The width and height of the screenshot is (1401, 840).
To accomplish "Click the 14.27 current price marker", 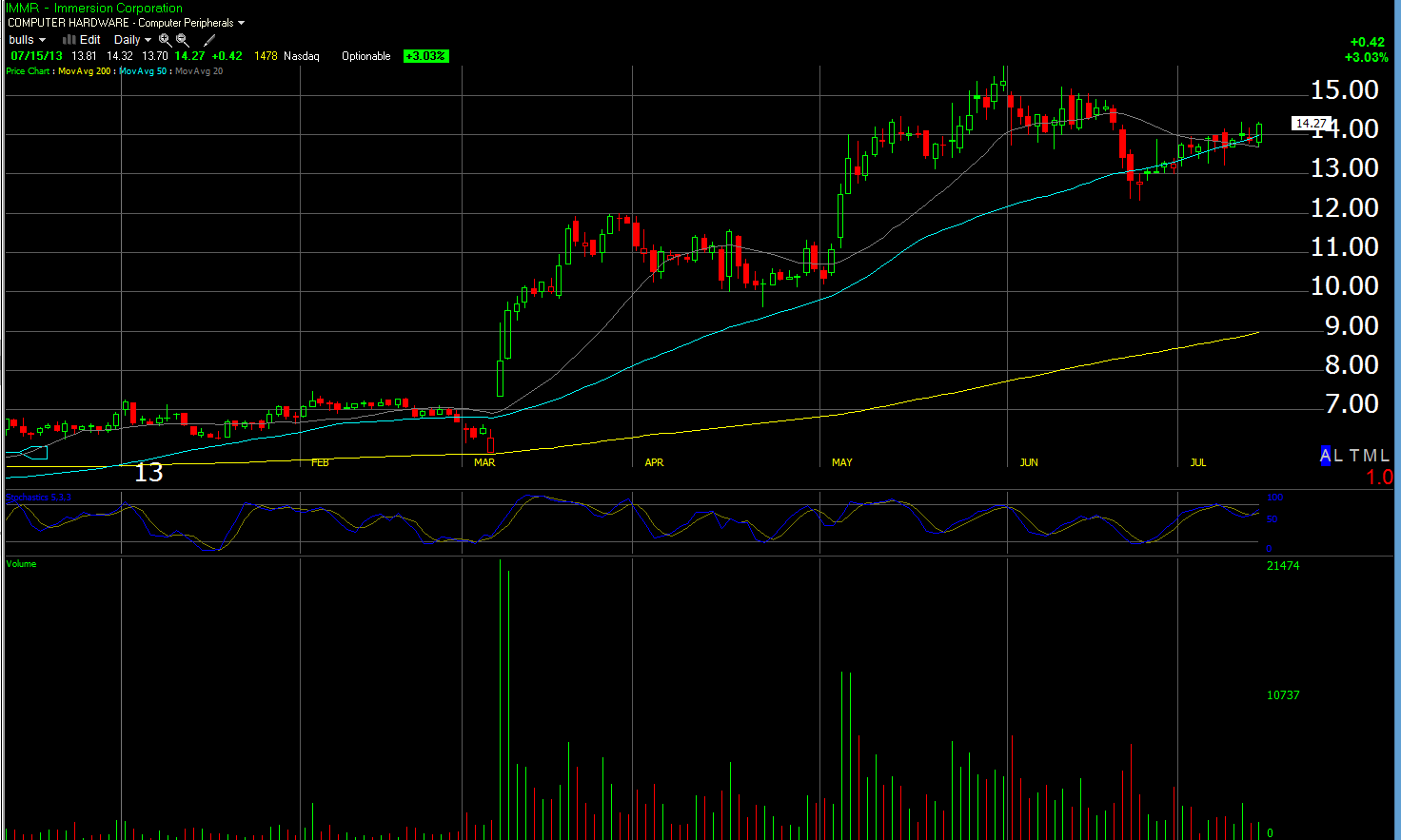I will pyautogui.click(x=1311, y=123).
